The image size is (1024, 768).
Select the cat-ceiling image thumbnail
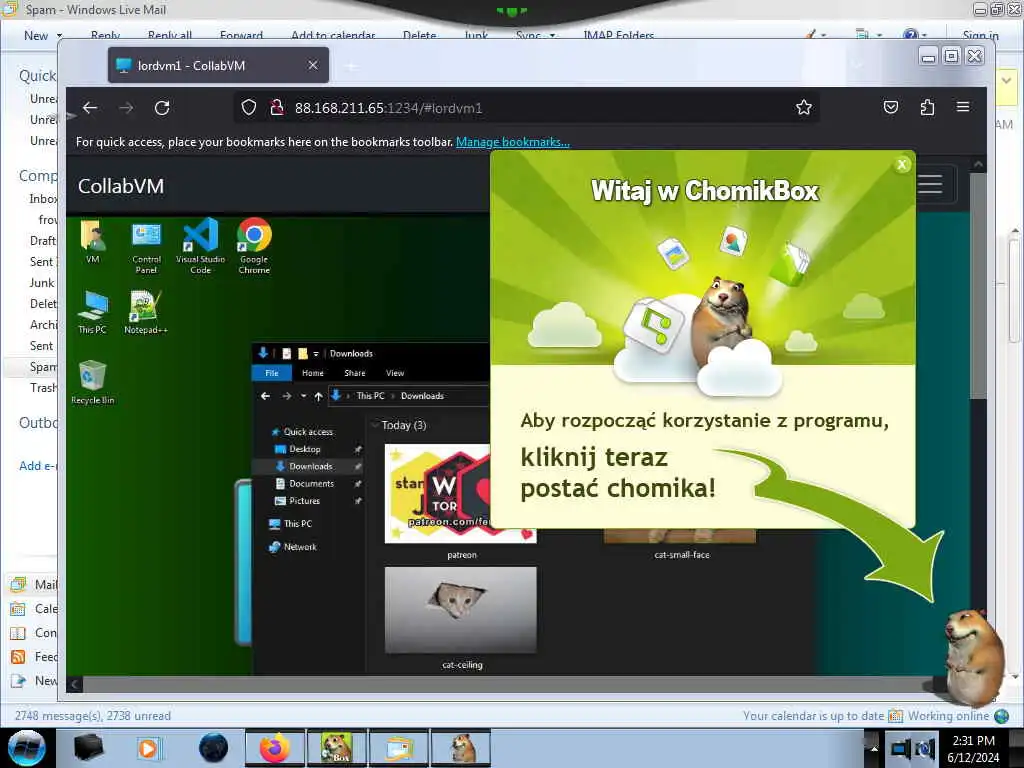(461, 610)
